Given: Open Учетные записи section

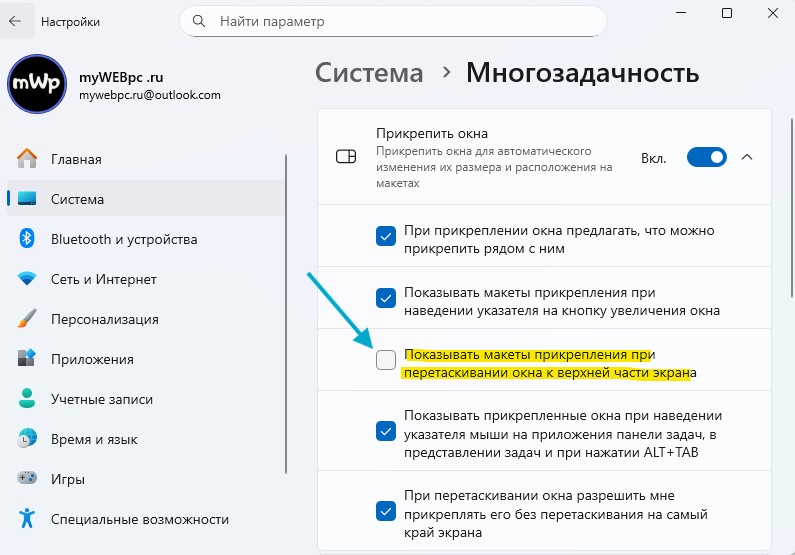Looking at the screenshot, I should [146, 399].
